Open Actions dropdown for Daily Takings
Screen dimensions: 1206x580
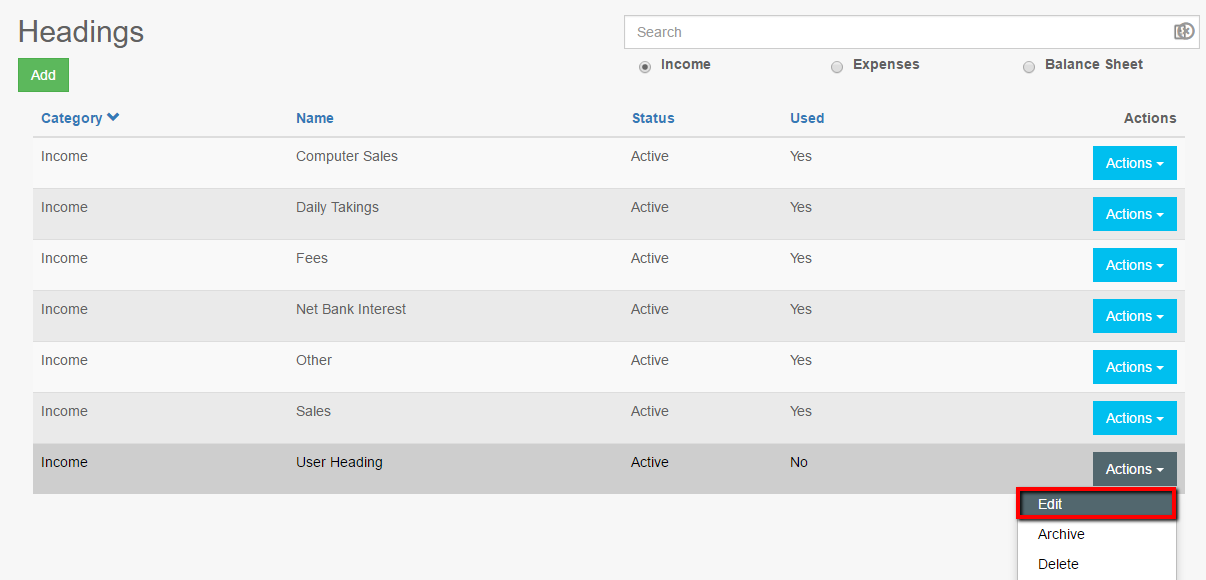[x=1134, y=214]
